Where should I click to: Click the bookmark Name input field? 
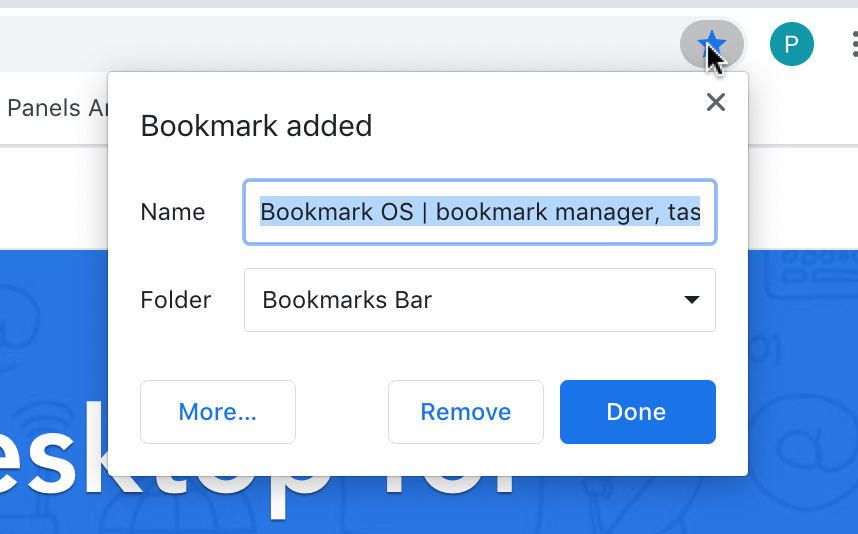[480, 212]
